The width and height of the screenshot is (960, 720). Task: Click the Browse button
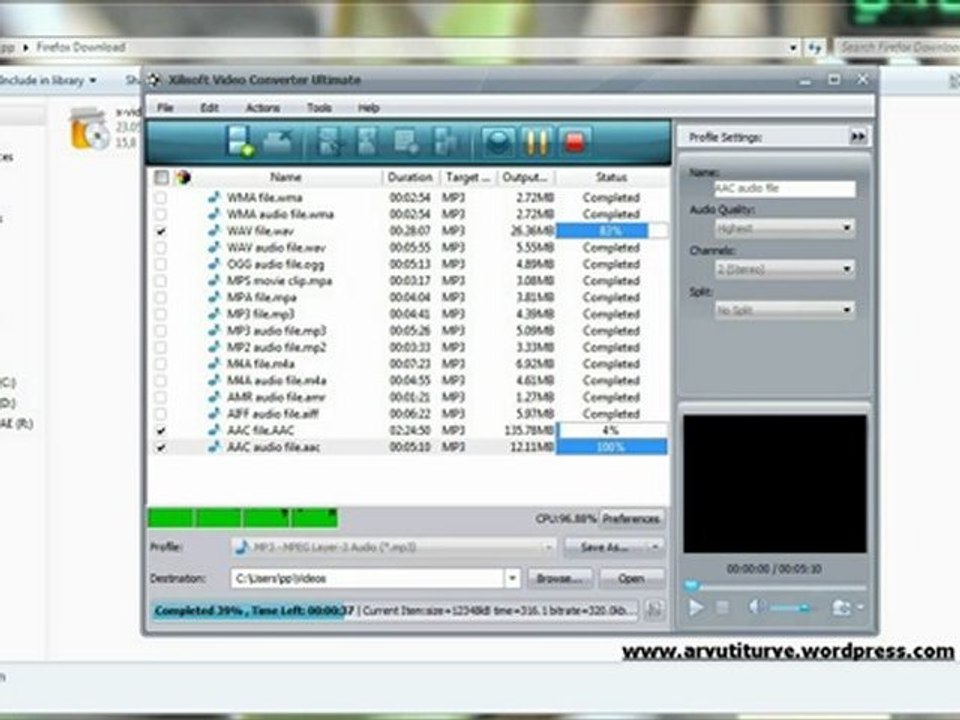559,578
